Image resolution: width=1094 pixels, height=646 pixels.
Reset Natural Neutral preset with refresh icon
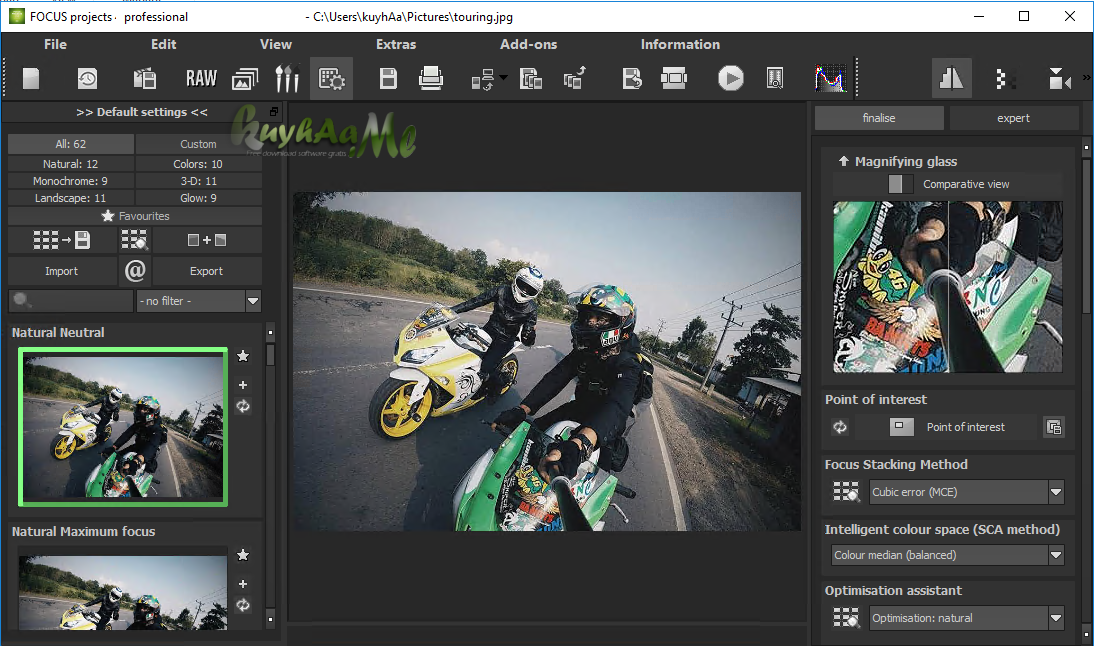(x=243, y=406)
